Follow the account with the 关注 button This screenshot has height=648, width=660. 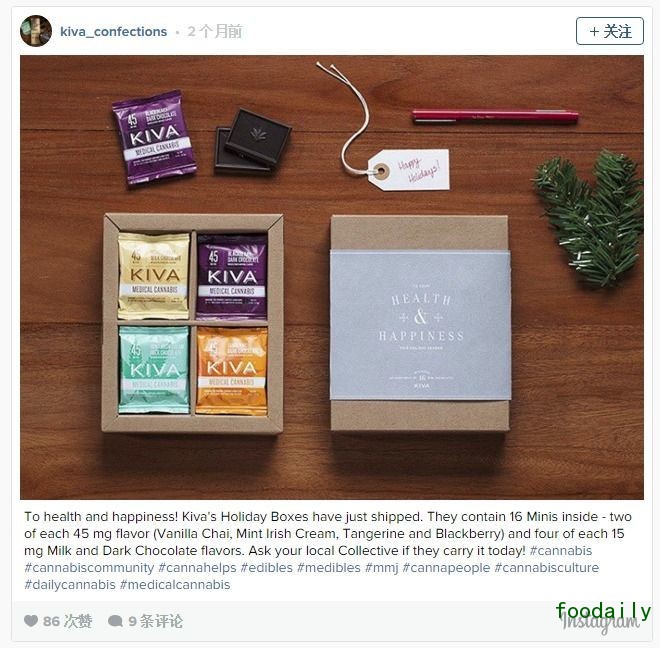(609, 31)
